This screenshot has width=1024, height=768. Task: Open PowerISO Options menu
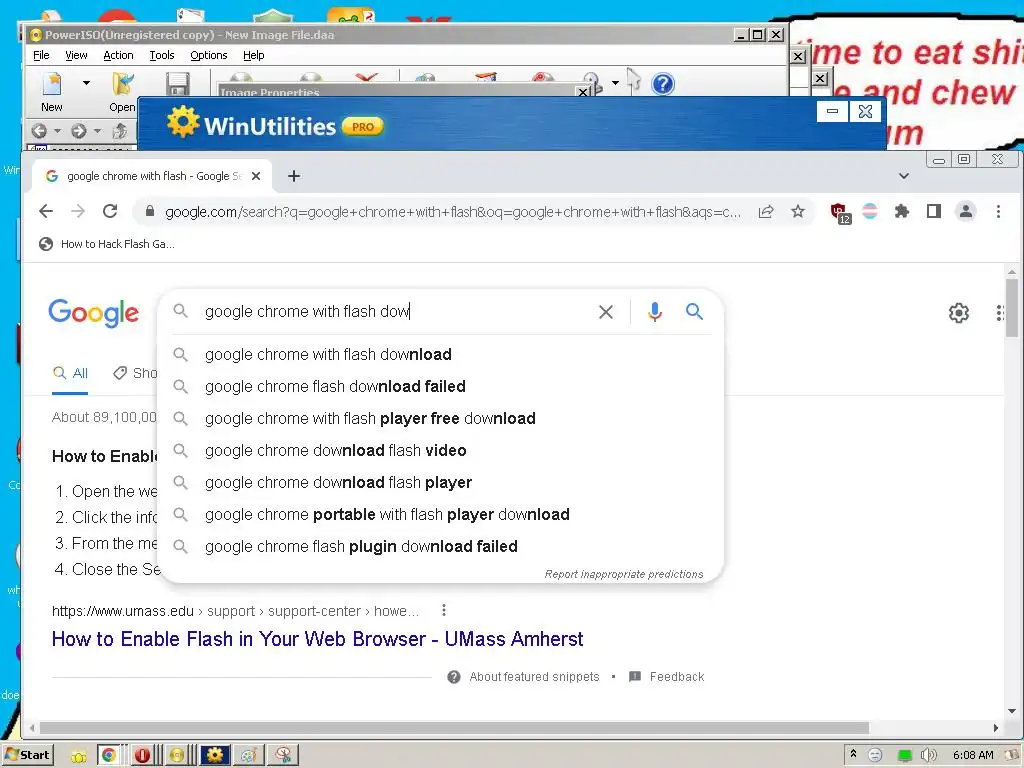coord(209,56)
